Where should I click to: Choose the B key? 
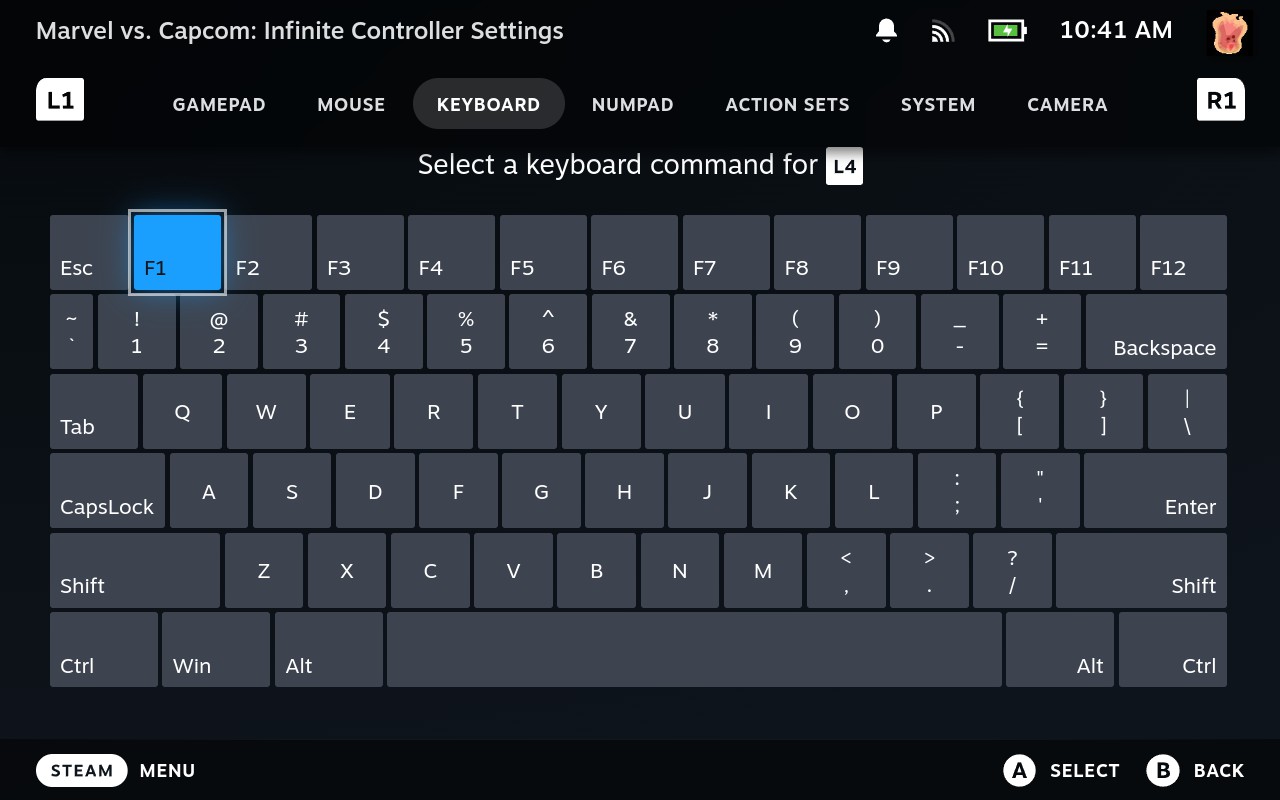coord(596,570)
